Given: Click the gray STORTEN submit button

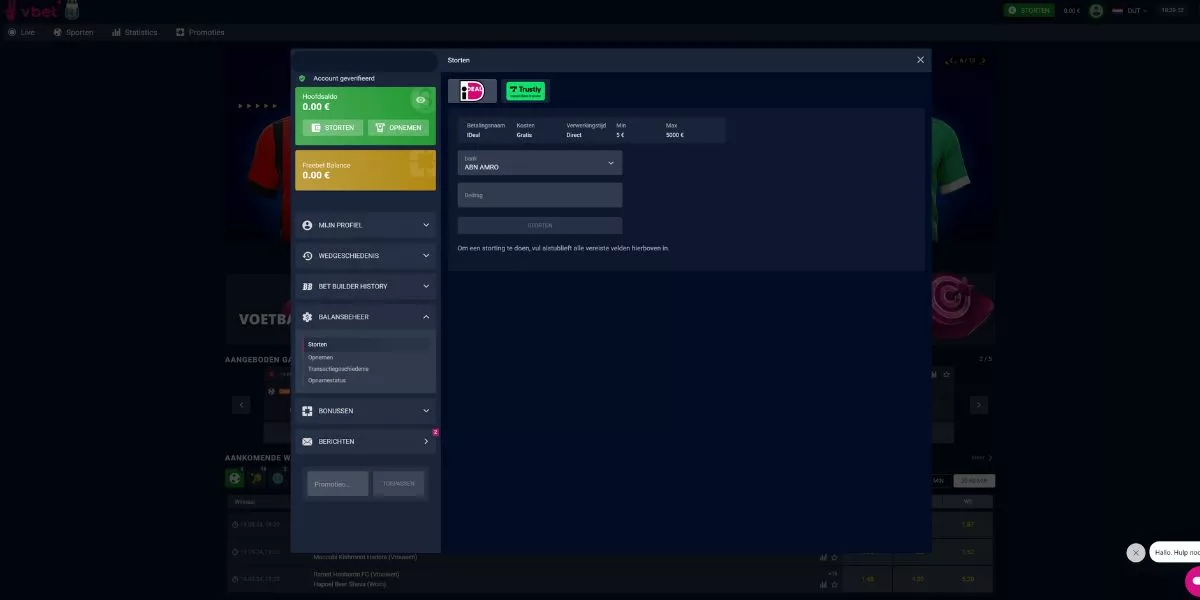Looking at the screenshot, I should pyautogui.click(x=540, y=226).
